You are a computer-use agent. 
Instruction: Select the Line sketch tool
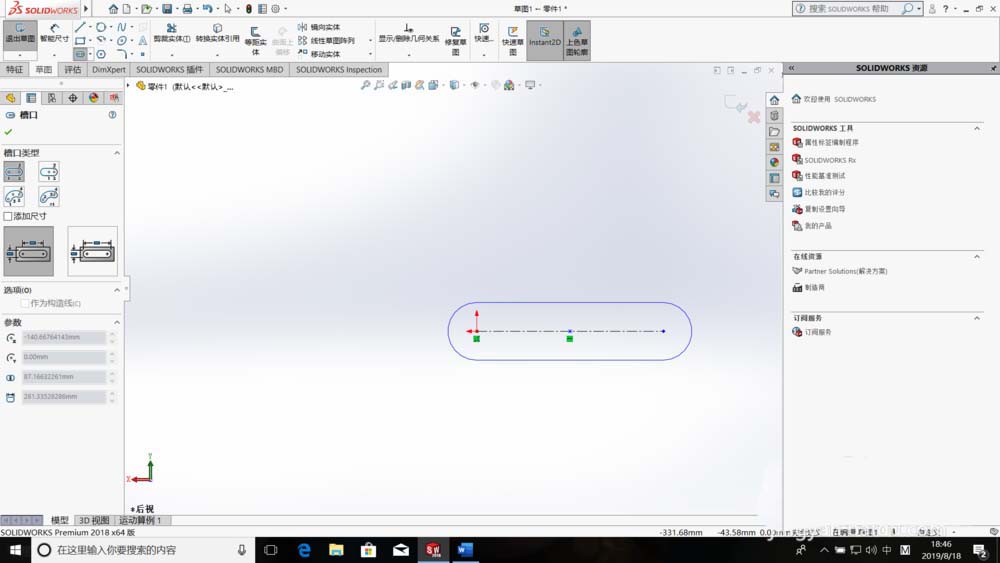[x=80, y=27]
